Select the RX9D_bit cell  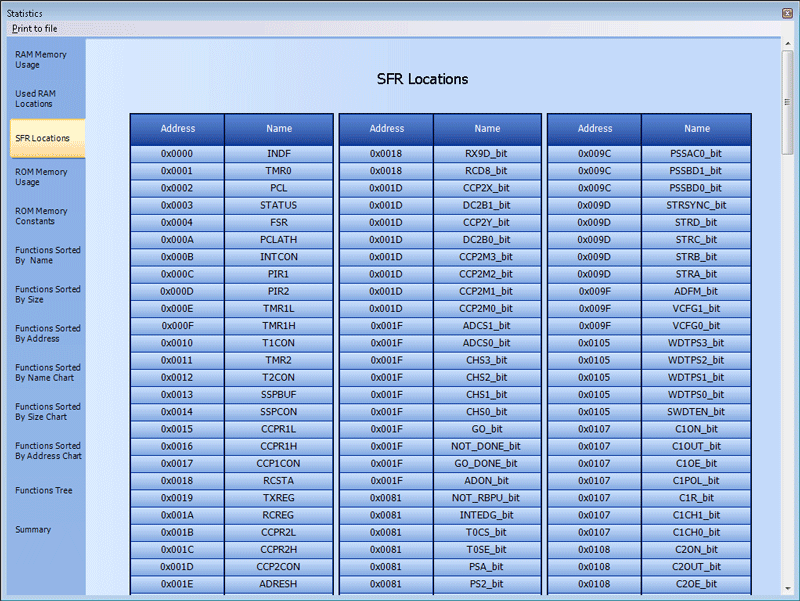tap(487, 154)
